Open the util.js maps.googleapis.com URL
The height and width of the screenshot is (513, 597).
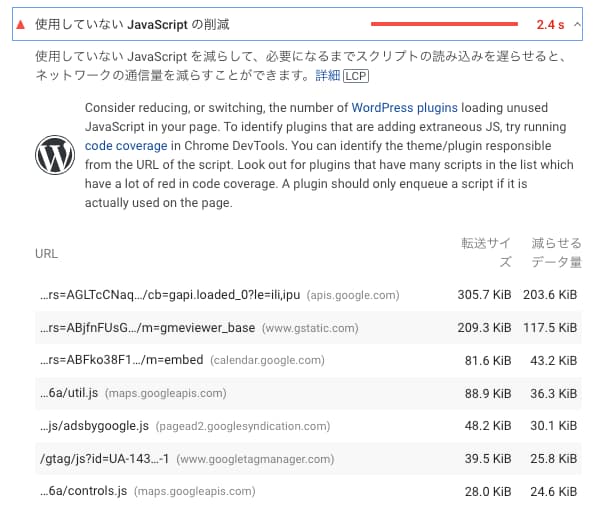133,393
